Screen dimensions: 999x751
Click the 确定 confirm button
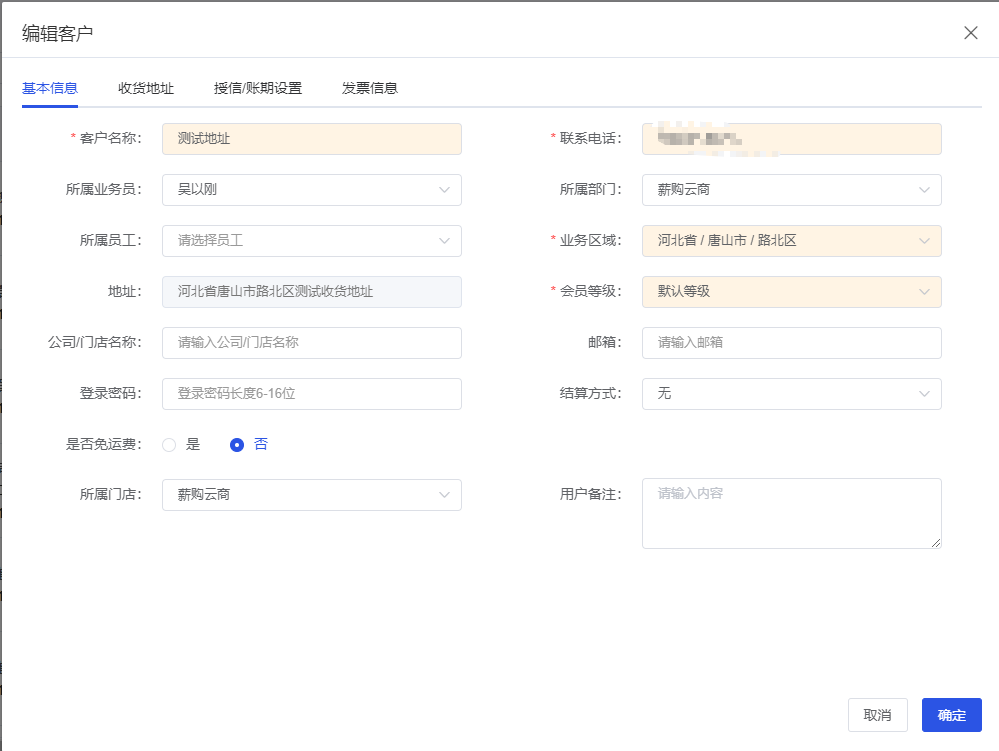951,715
